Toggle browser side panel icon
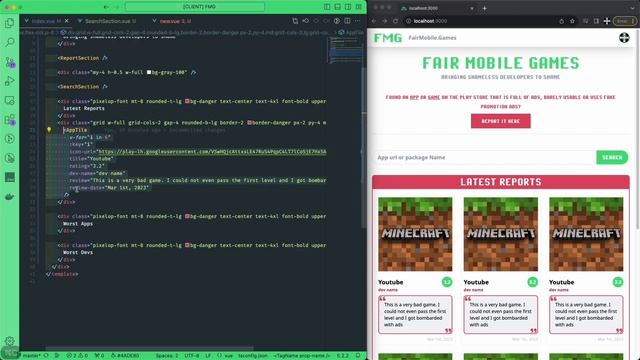This screenshot has width=640, height=360. click(x=596, y=21)
